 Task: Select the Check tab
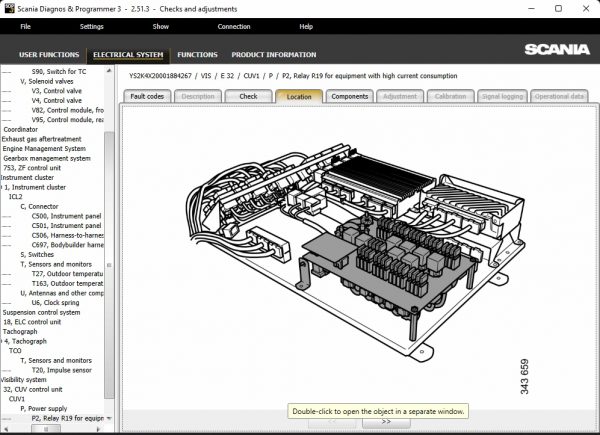pos(248,96)
